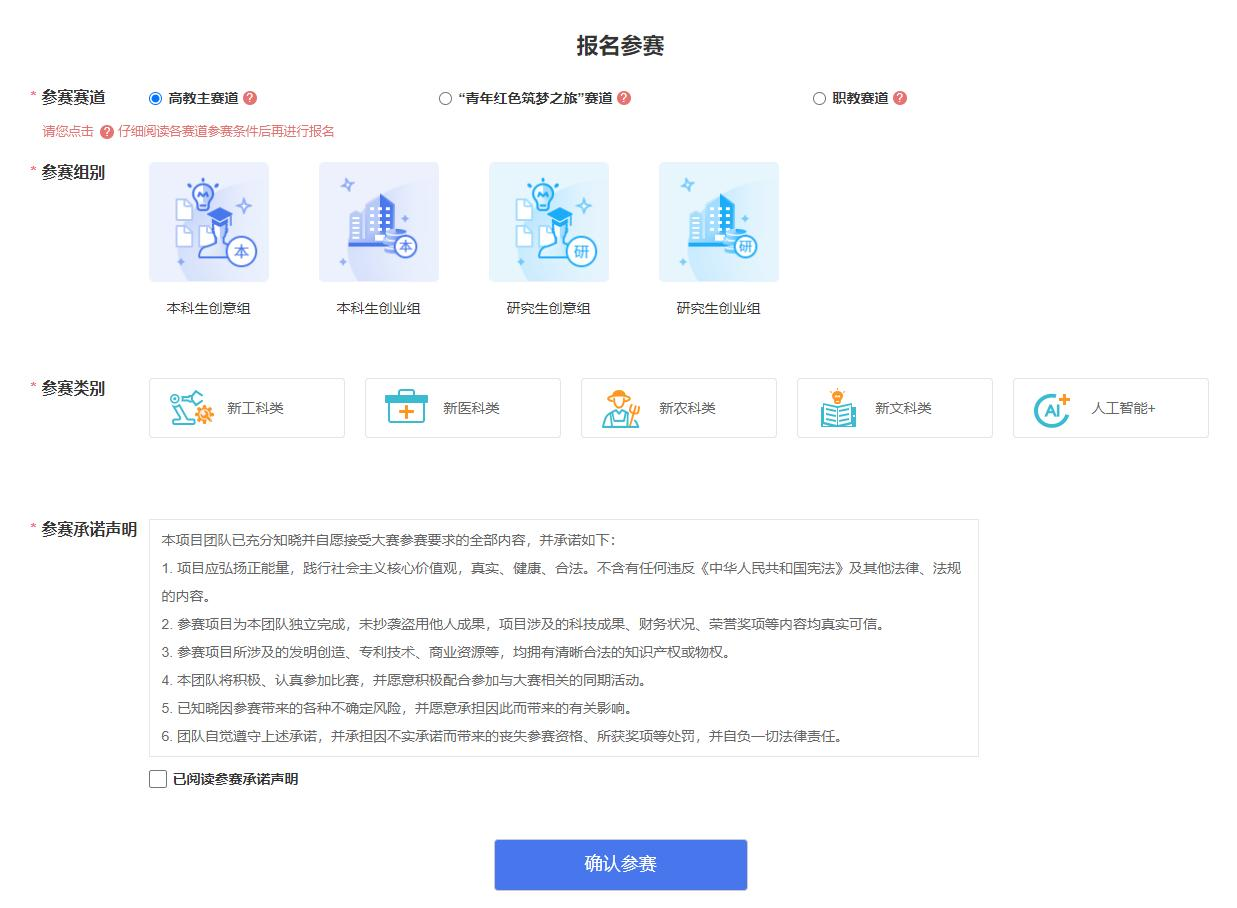The height and width of the screenshot is (908, 1237).
Task: Click the 本科生创意组 text label
Action: 208,309
